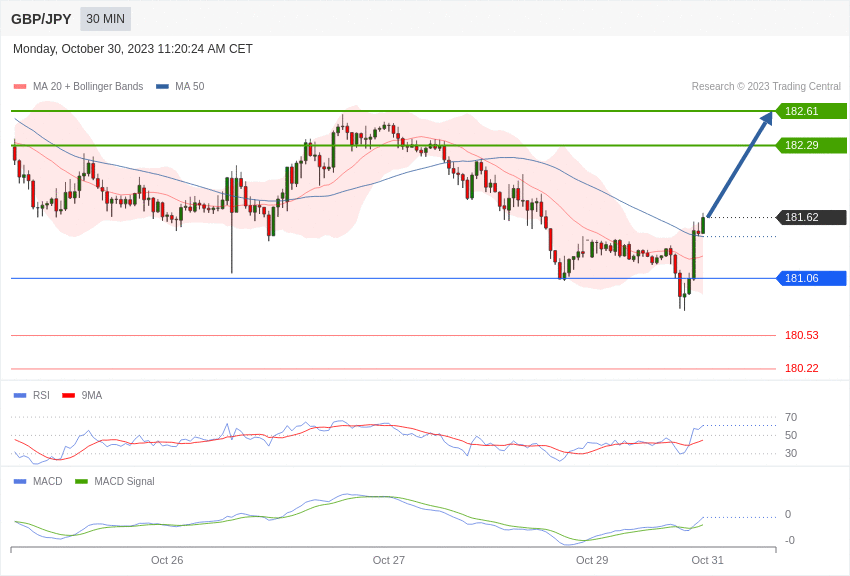Click the MA 50 legend label
The width and height of the screenshot is (850, 576).
tap(190, 87)
